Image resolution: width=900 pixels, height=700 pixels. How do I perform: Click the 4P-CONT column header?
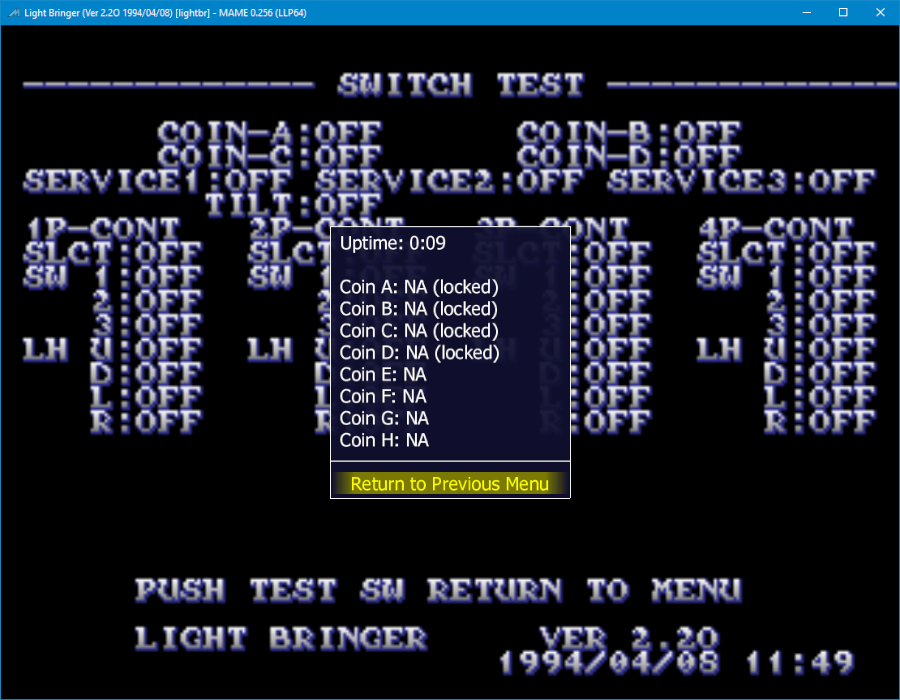[x=777, y=230]
